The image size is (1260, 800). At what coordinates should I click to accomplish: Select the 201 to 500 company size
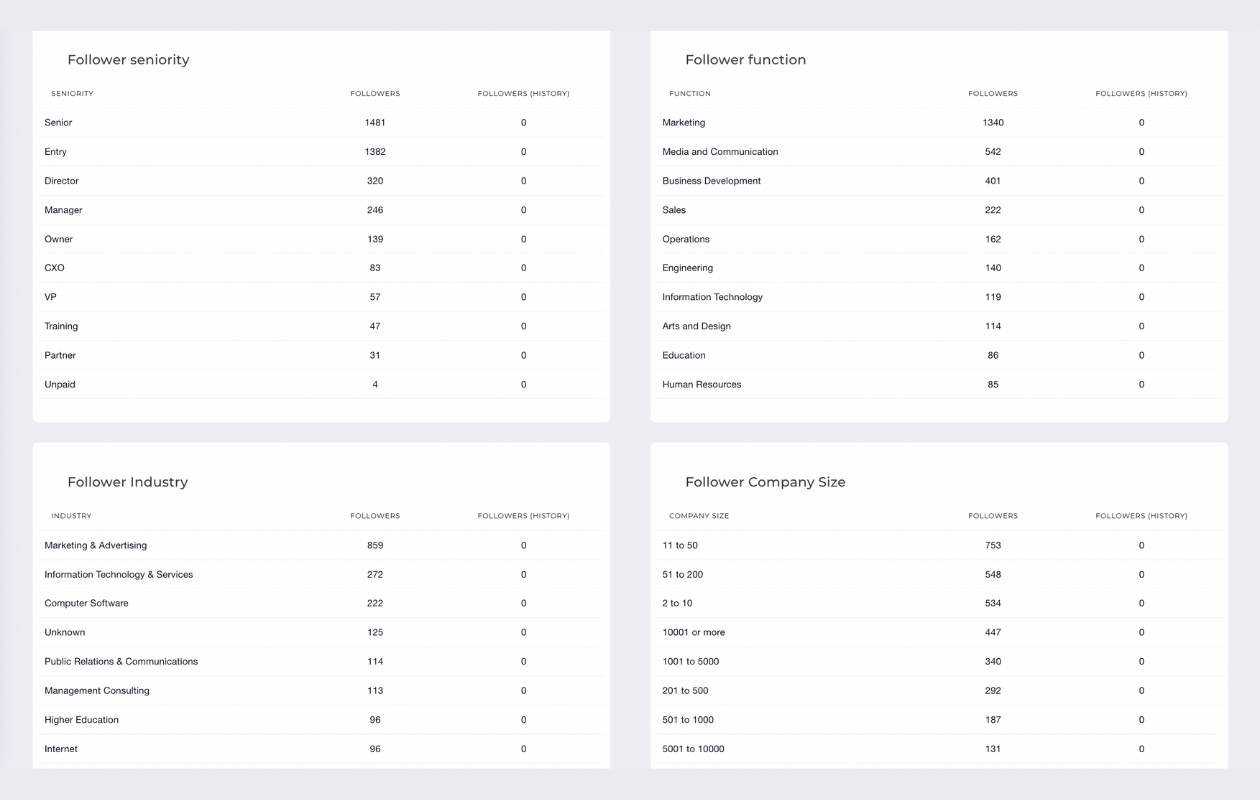(685, 690)
